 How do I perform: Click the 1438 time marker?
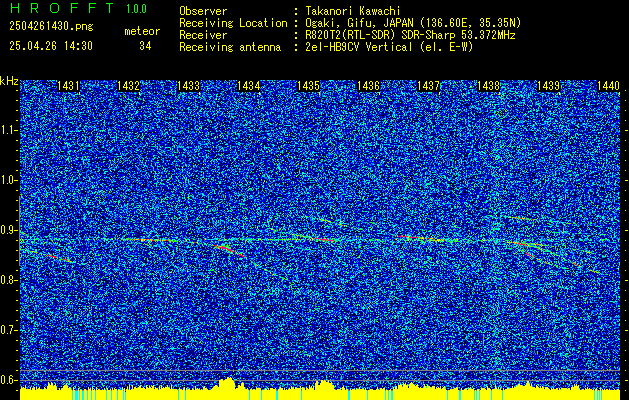(x=489, y=86)
